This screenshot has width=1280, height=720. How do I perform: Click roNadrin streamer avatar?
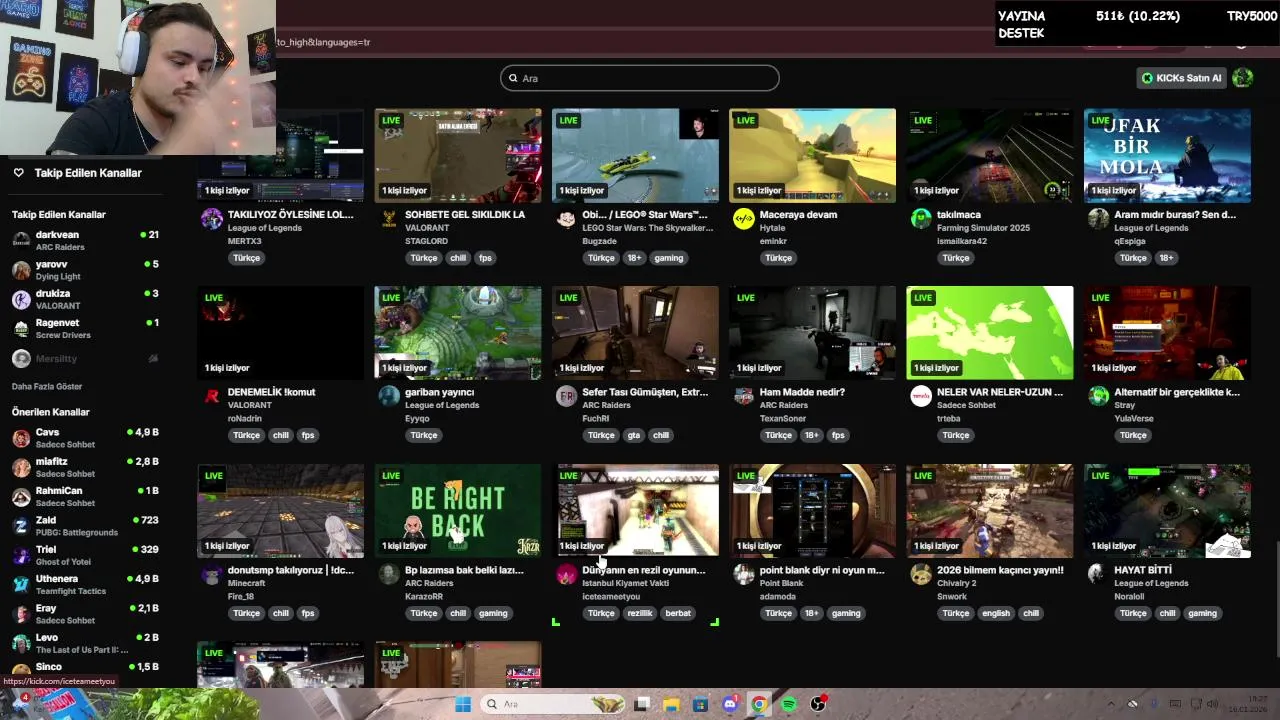(211, 397)
